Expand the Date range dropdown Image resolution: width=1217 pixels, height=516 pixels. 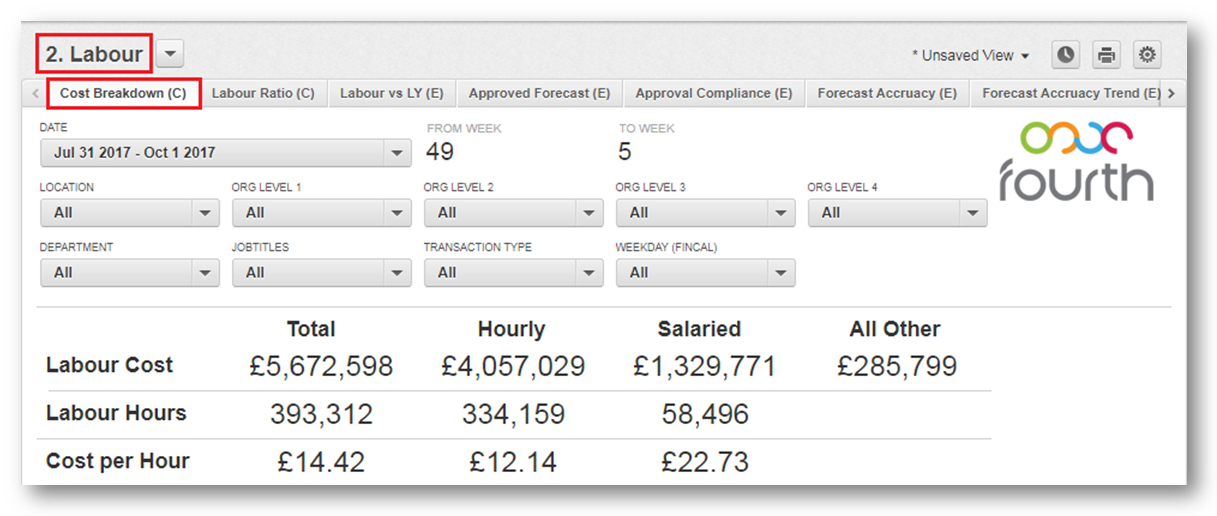pos(225,153)
